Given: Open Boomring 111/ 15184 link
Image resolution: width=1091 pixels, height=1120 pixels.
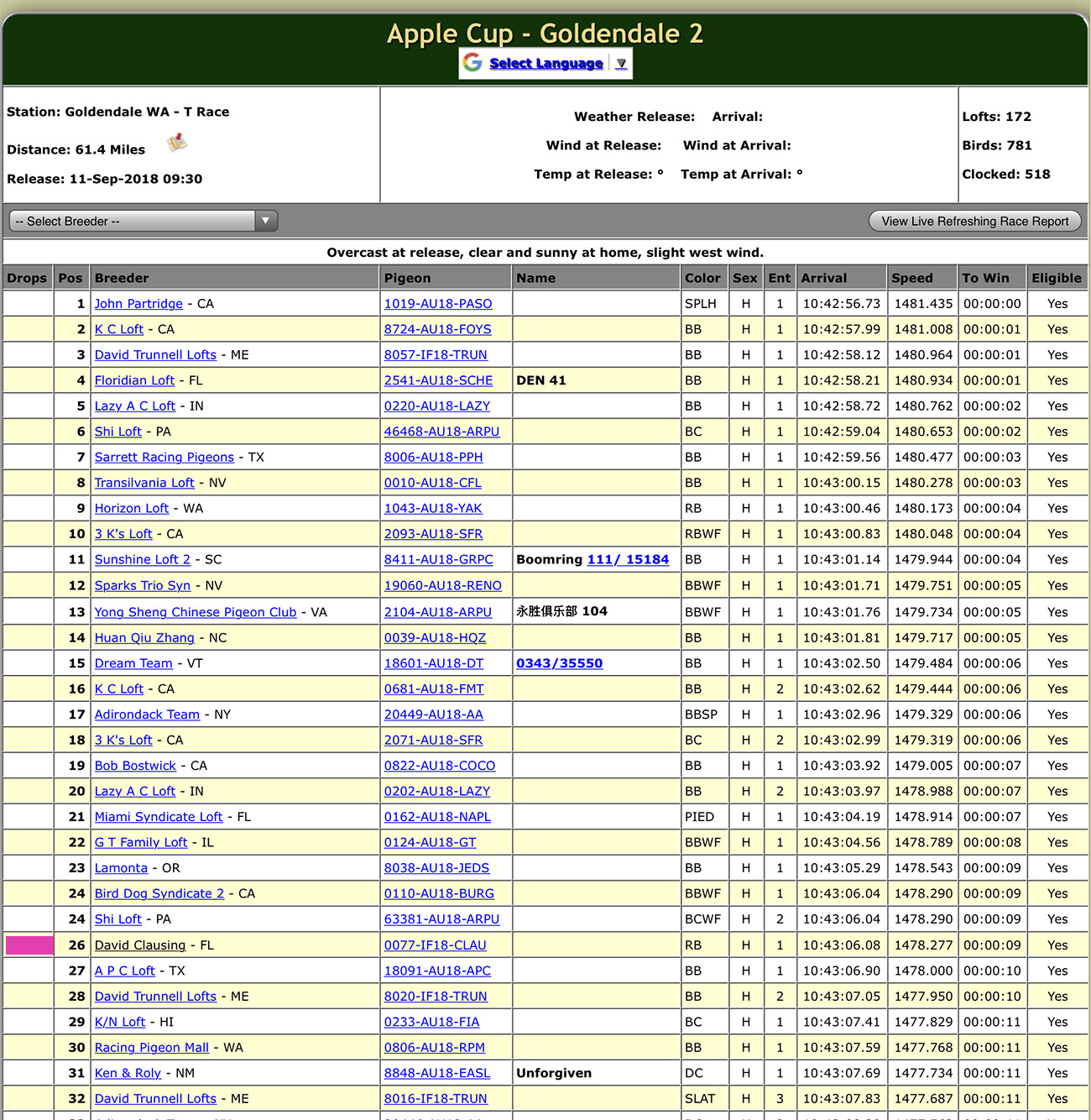Looking at the screenshot, I should point(628,559).
